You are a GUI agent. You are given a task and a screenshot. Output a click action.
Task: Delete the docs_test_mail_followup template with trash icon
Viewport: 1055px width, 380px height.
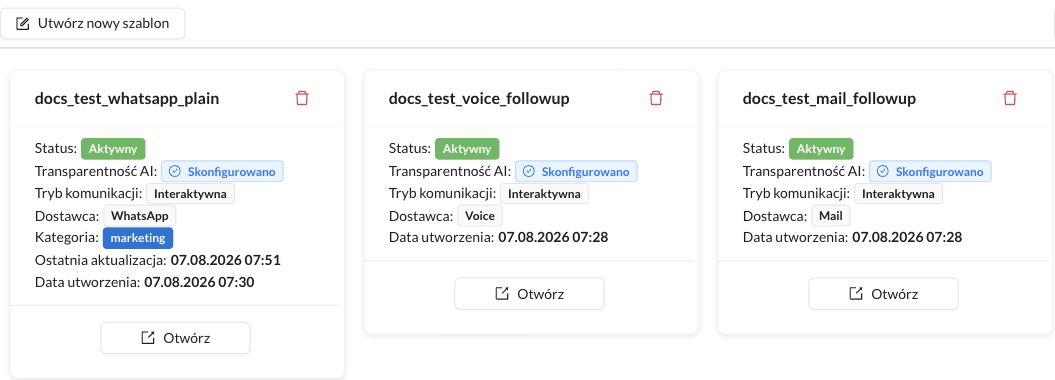point(1010,98)
